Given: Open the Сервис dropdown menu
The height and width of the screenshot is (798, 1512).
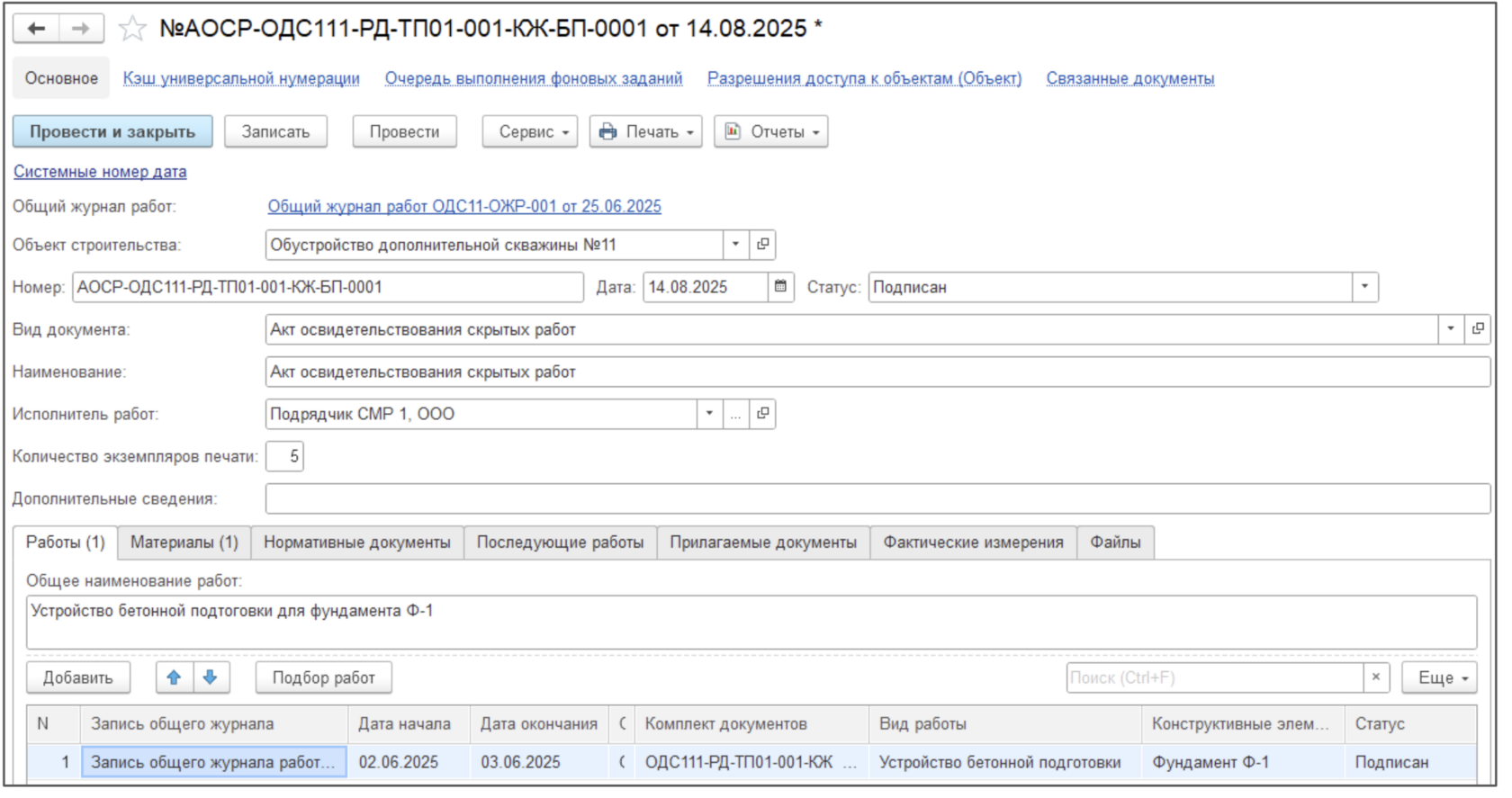Looking at the screenshot, I should coord(529,131).
